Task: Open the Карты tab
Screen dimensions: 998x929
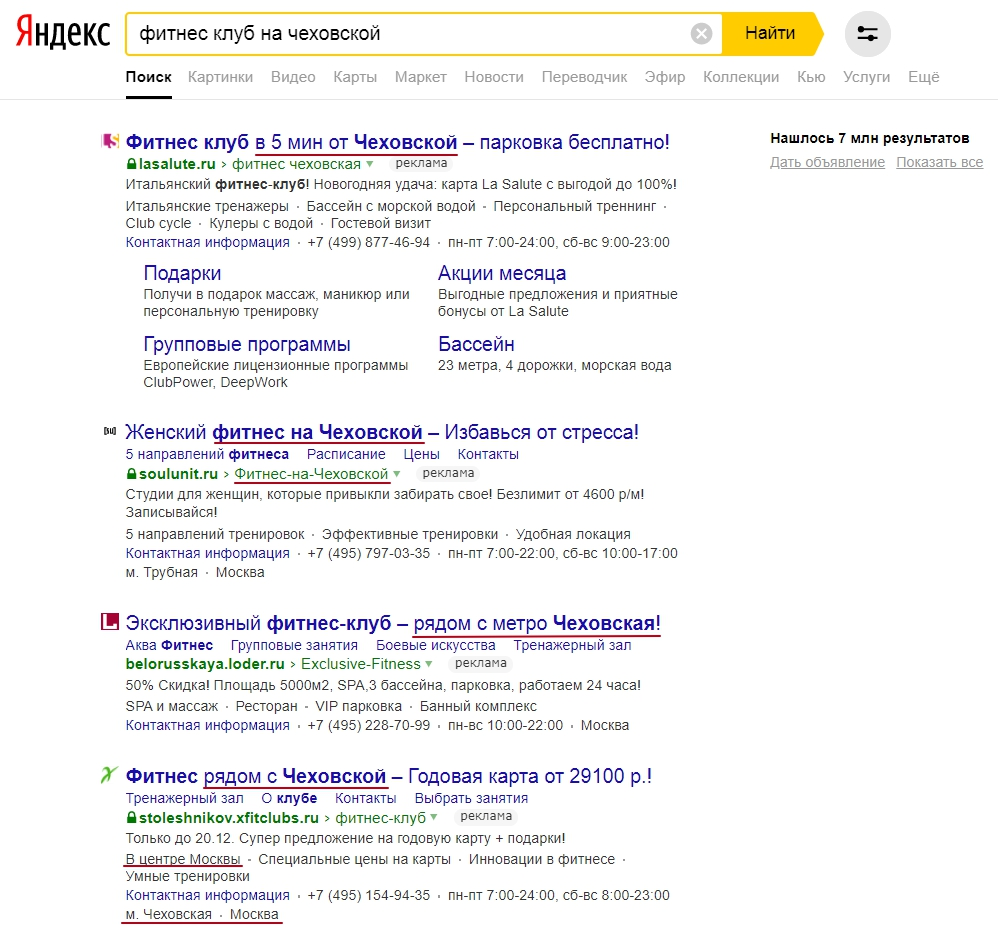Action: [355, 77]
